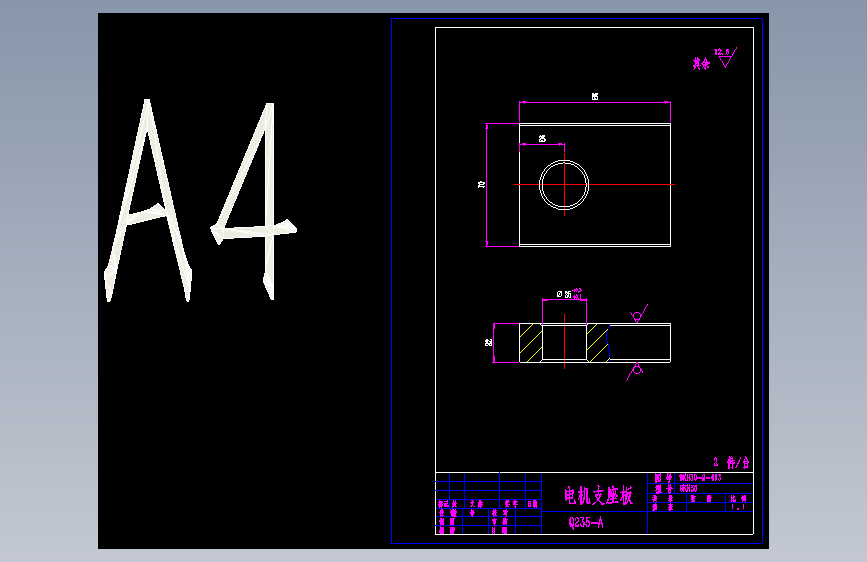867x562 pixels.
Task: Click the Ø35 diameter dimension
Action: click(571, 293)
